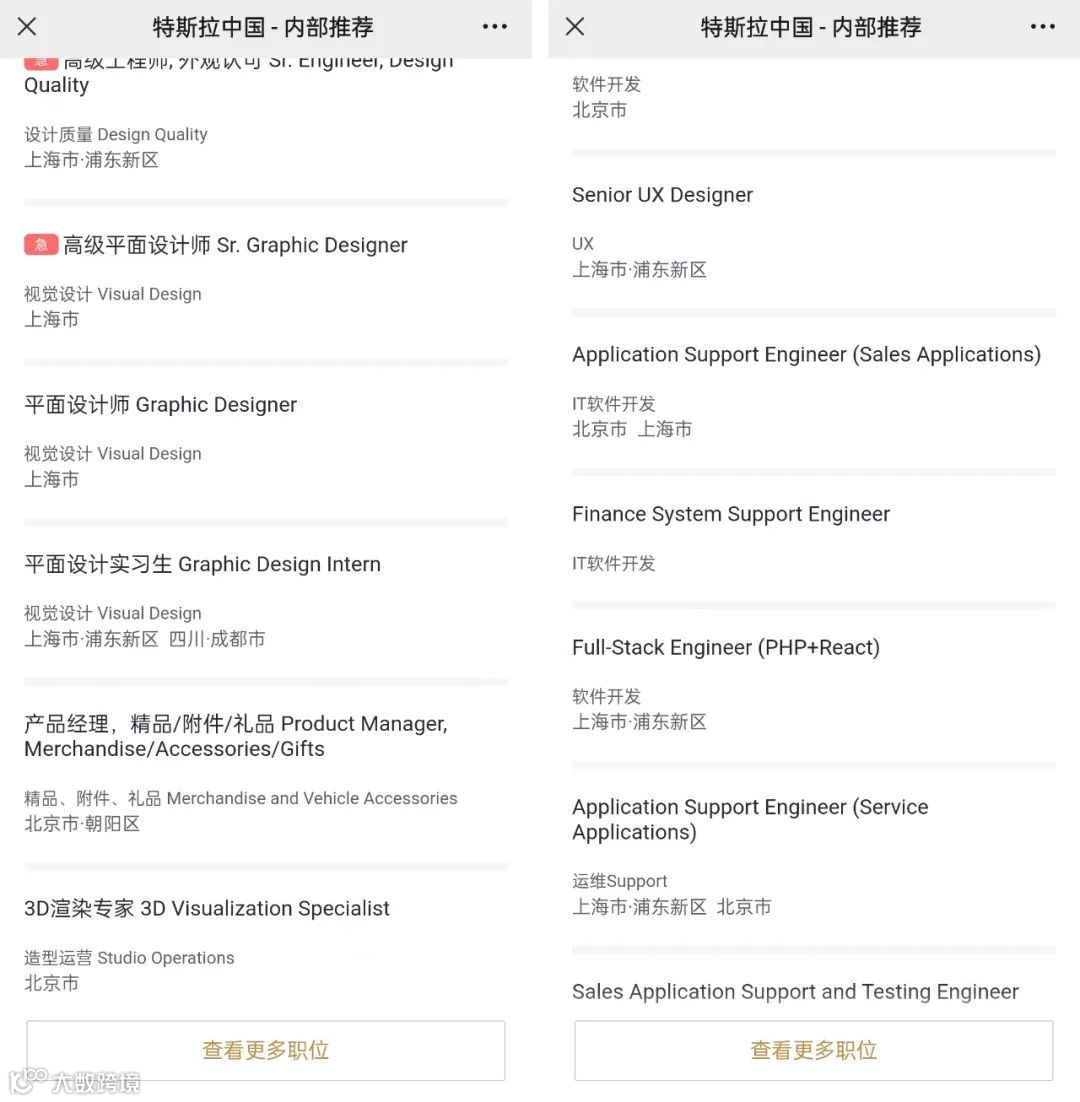Screen dimensions: 1080x1102
Task: Click UX category under Senior UX Designer
Action: 583,244
